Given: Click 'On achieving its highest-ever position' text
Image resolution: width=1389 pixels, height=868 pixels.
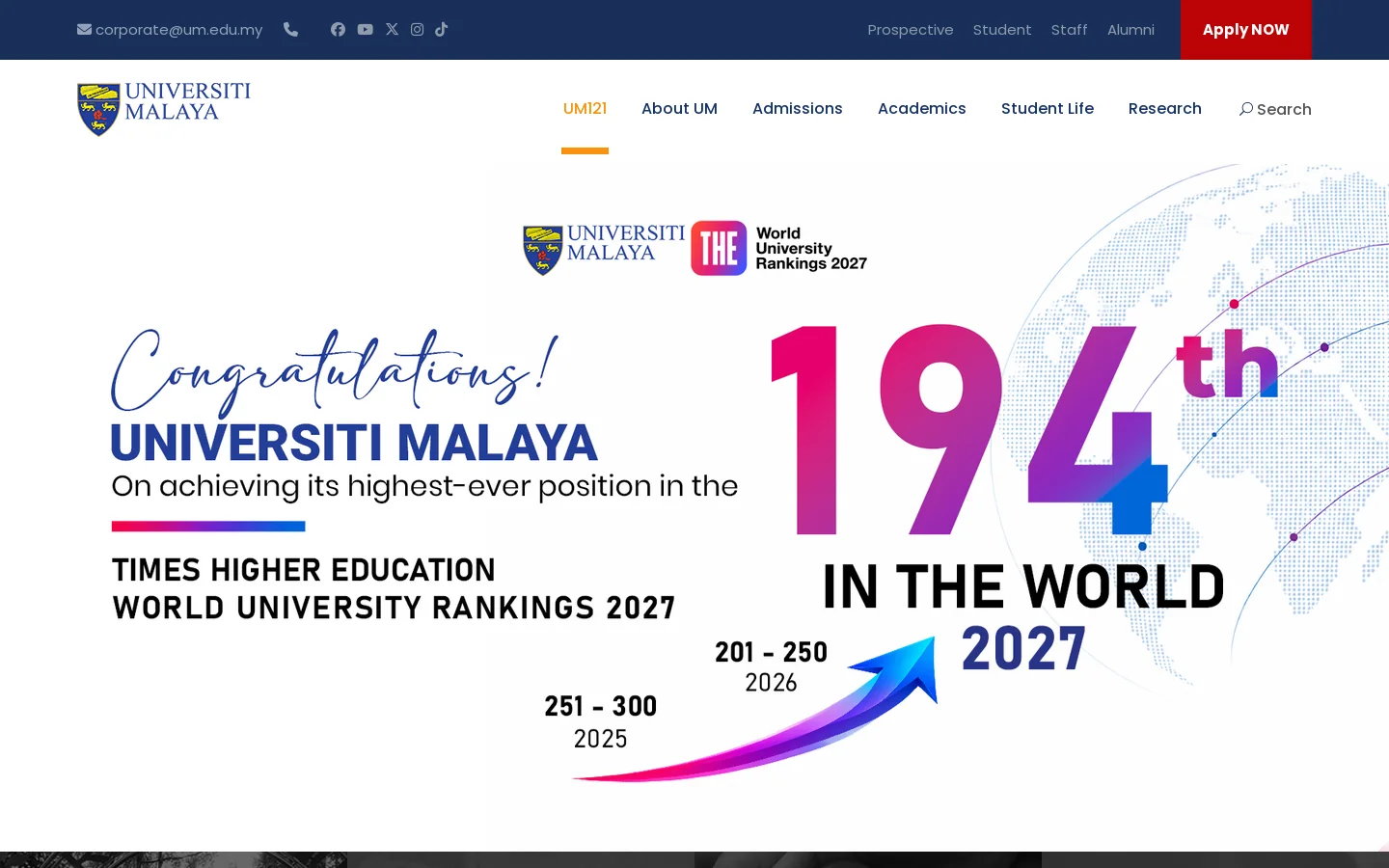Looking at the screenshot, I should click(x=424, y=486).
